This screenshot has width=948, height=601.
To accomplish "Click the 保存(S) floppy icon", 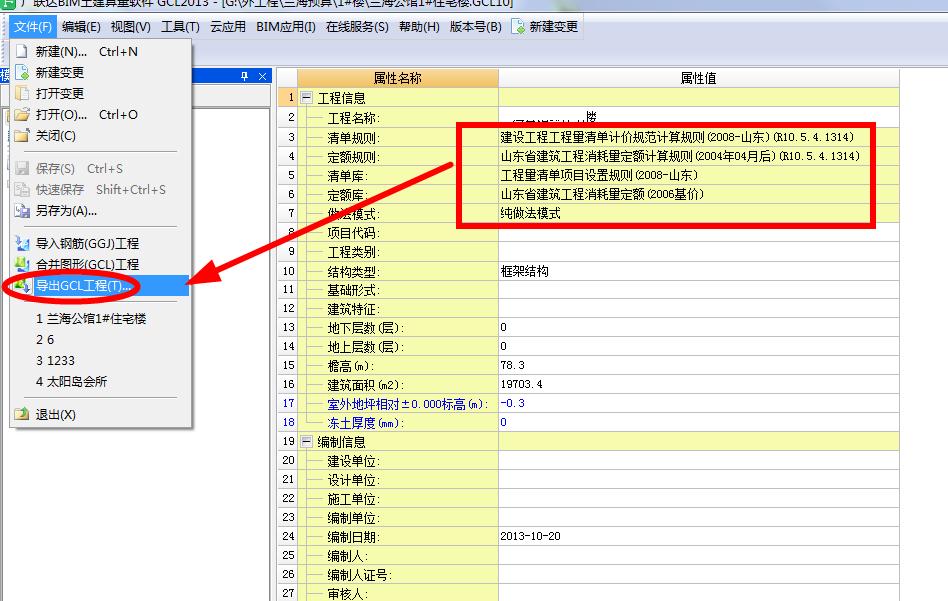I will (22, 168).
